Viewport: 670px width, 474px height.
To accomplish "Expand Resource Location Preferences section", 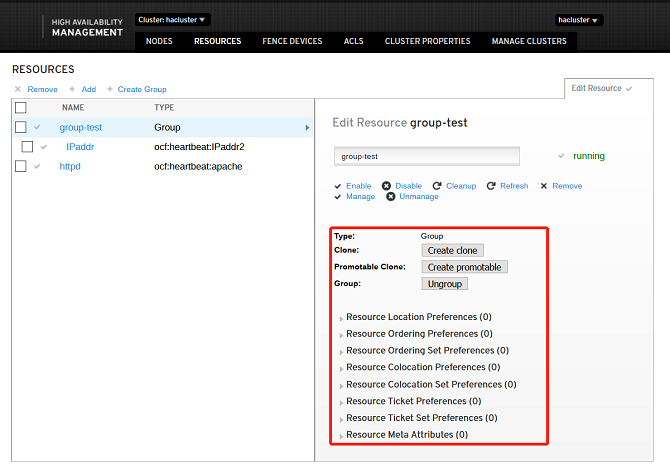I will (341, 318).
